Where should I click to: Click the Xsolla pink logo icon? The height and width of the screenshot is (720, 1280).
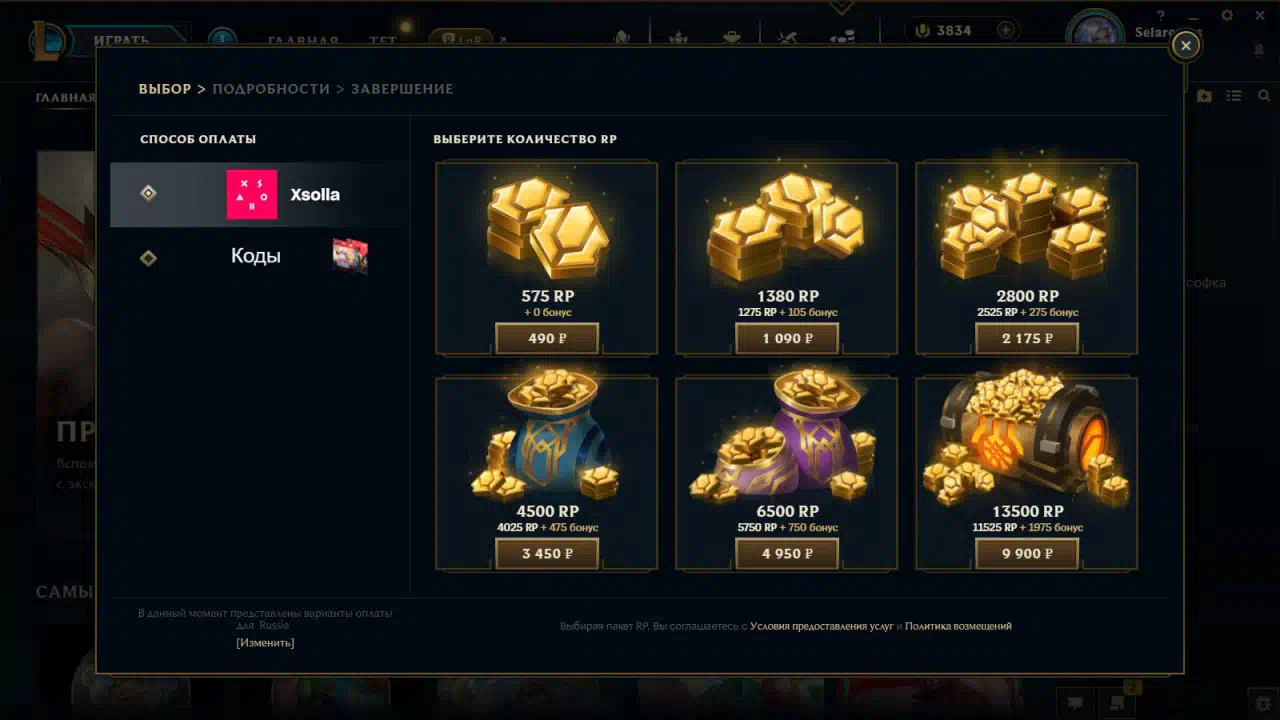(252, 194)
